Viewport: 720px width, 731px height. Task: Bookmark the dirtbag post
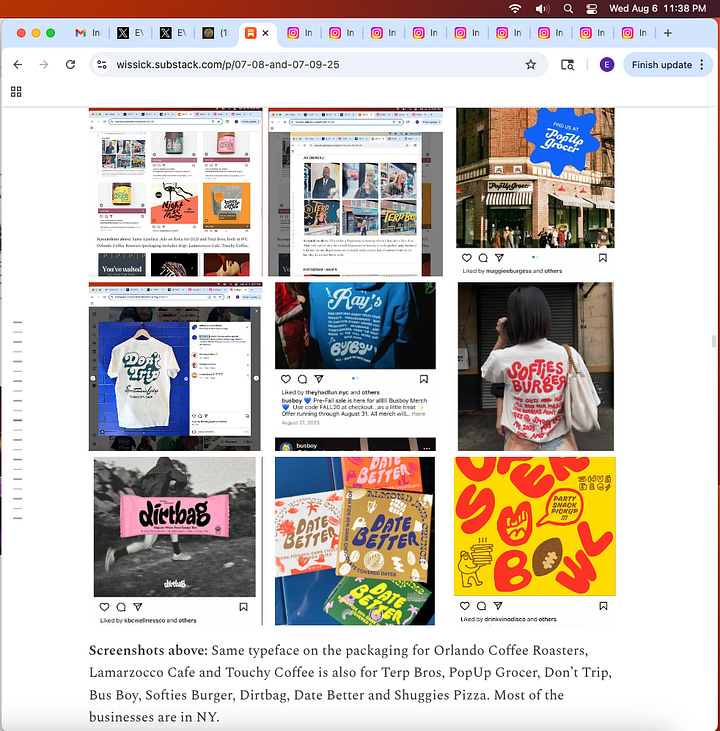click(243, 607)
